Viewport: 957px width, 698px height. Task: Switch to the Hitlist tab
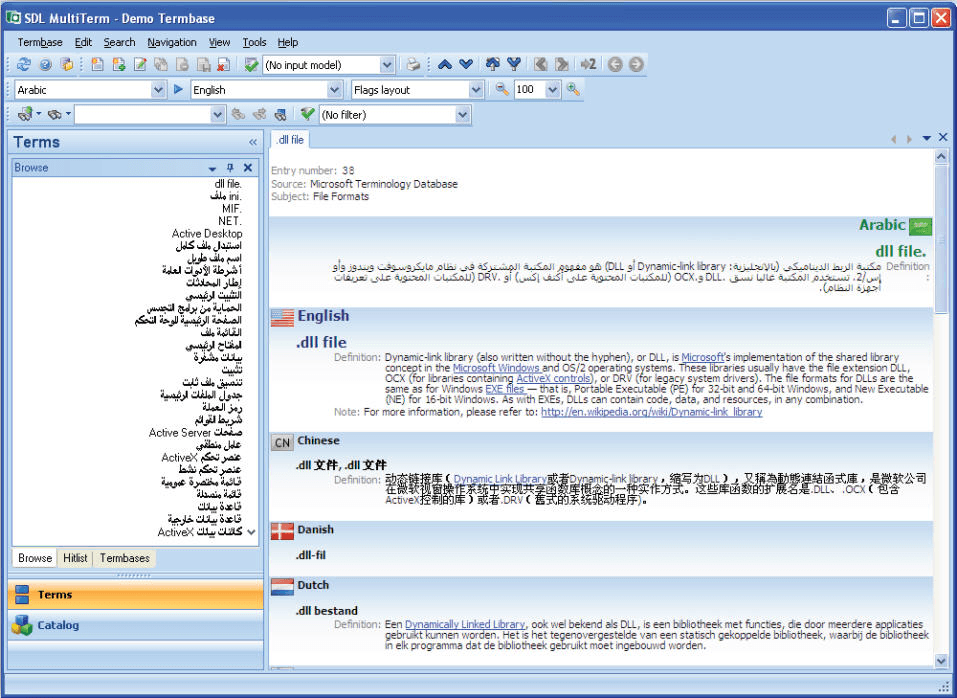(75, 558)
